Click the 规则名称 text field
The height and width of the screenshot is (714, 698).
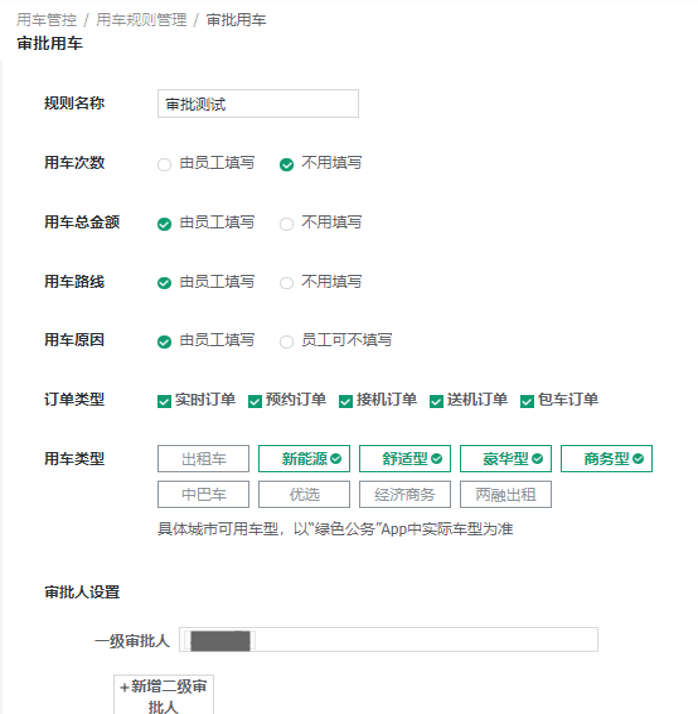(258, 104)
